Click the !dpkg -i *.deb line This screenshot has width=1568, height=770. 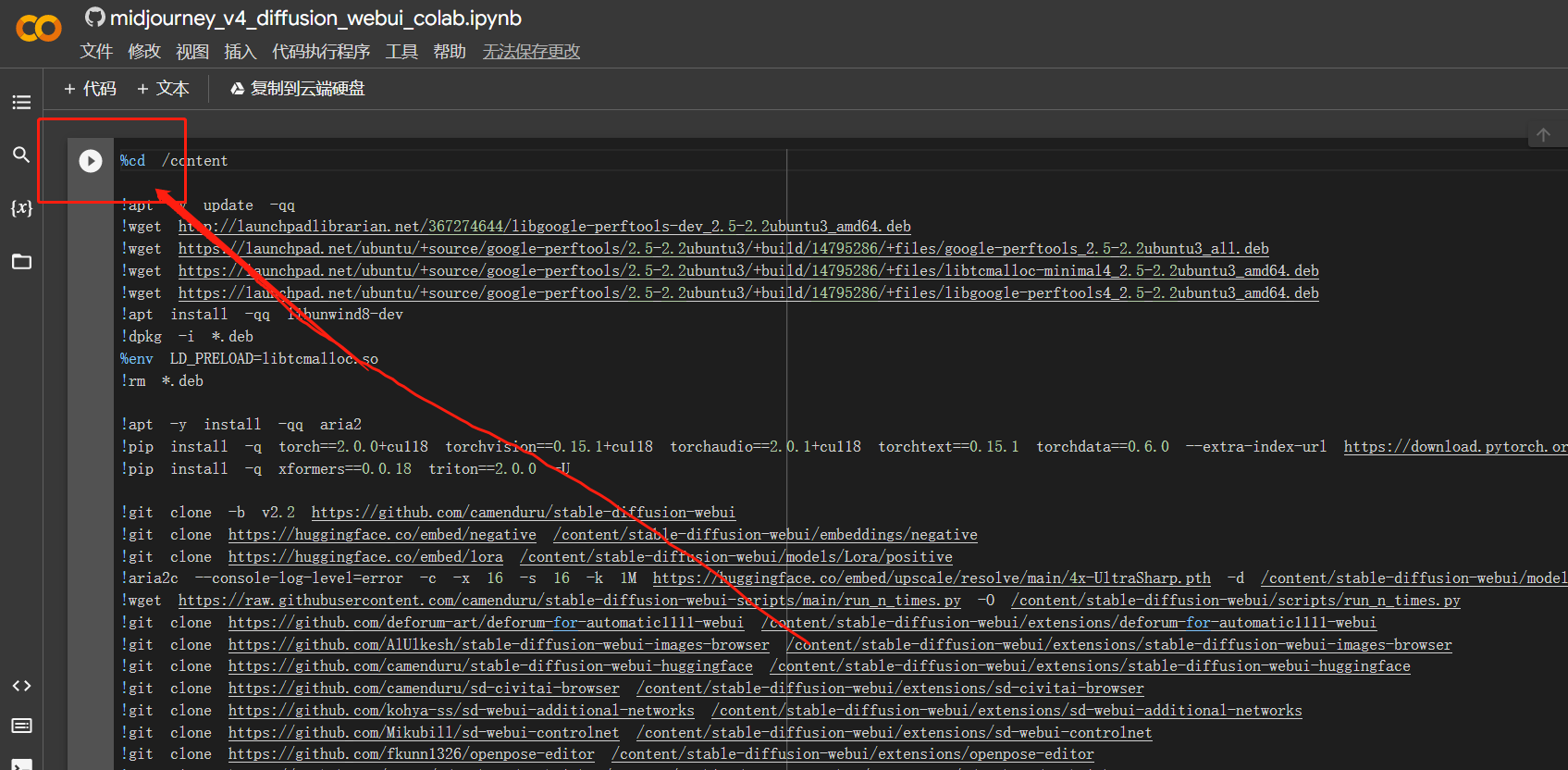(x=187, y=337)
